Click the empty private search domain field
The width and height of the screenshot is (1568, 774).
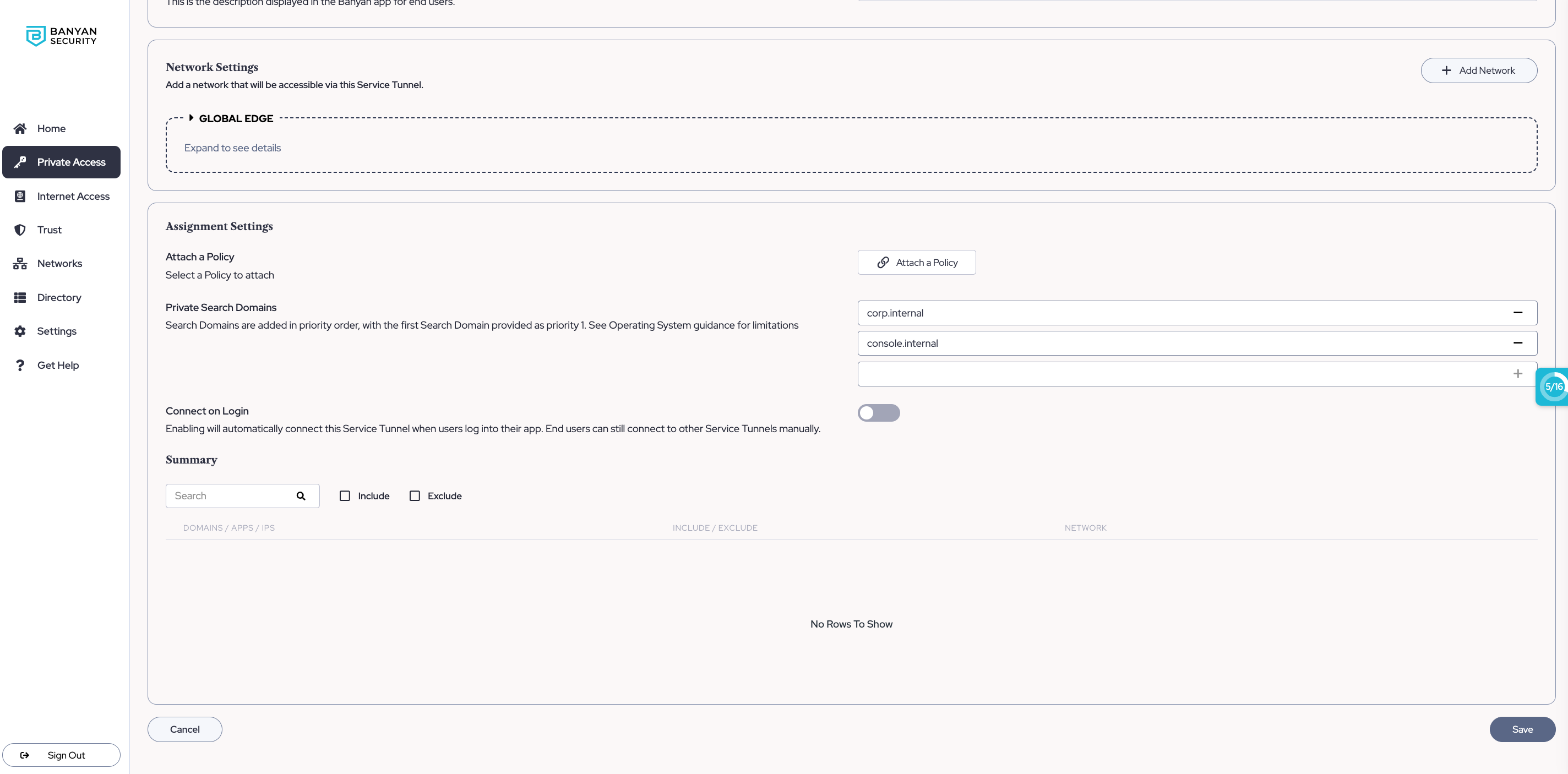pyautogui.click(x=1181, y=374)
